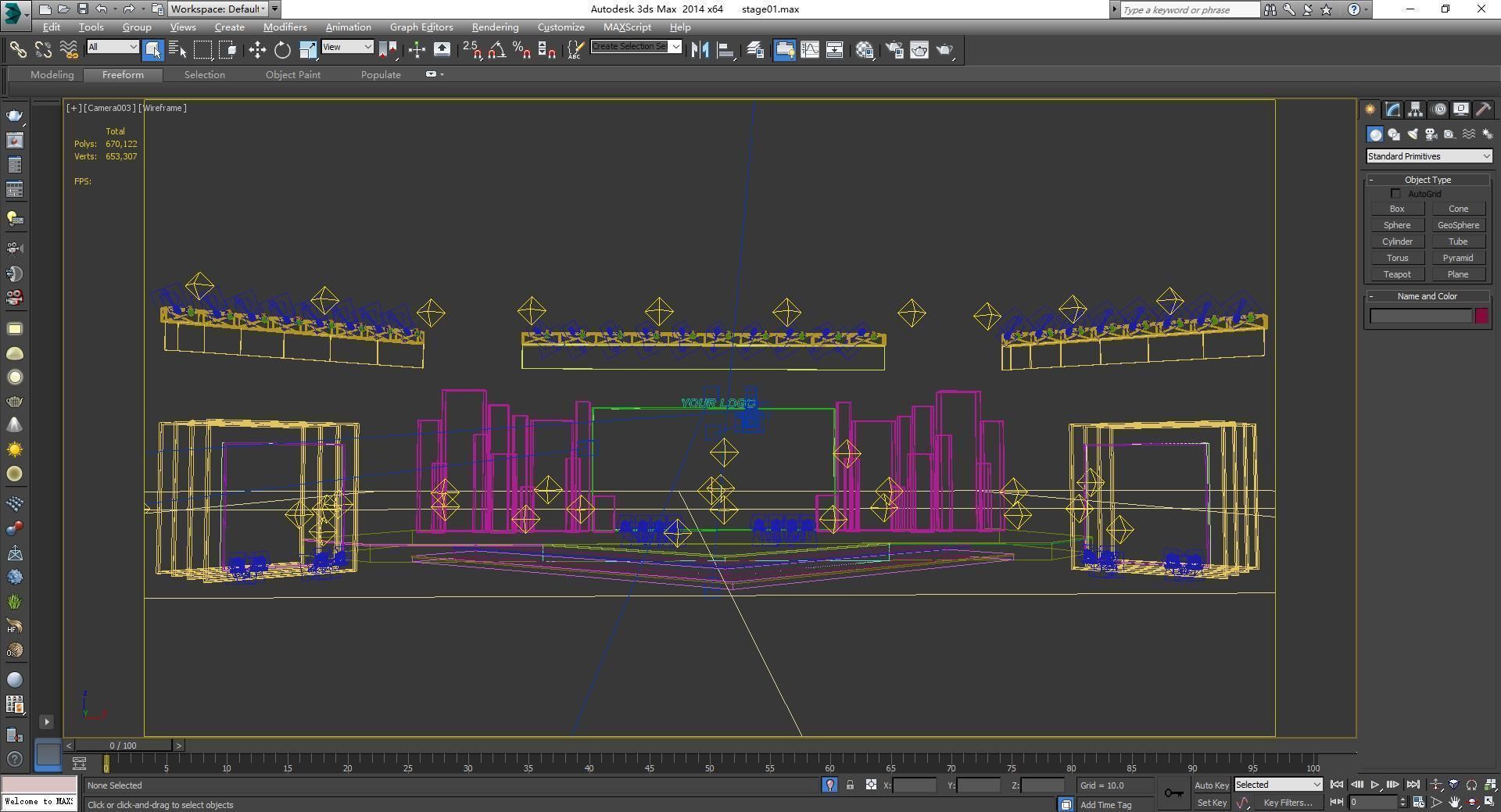The height and width of the screenshot is (812, 1501).
Task: Activate Select and Move tool
Action: (x=257, y=50)
